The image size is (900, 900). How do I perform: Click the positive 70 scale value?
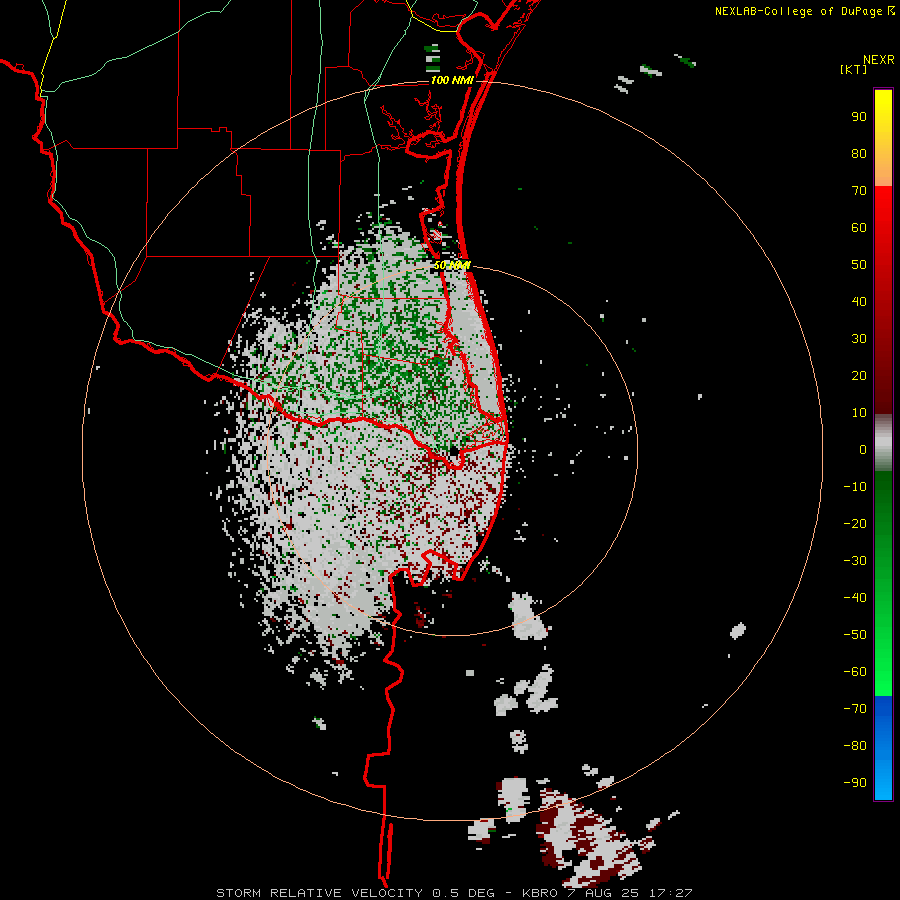859,191
